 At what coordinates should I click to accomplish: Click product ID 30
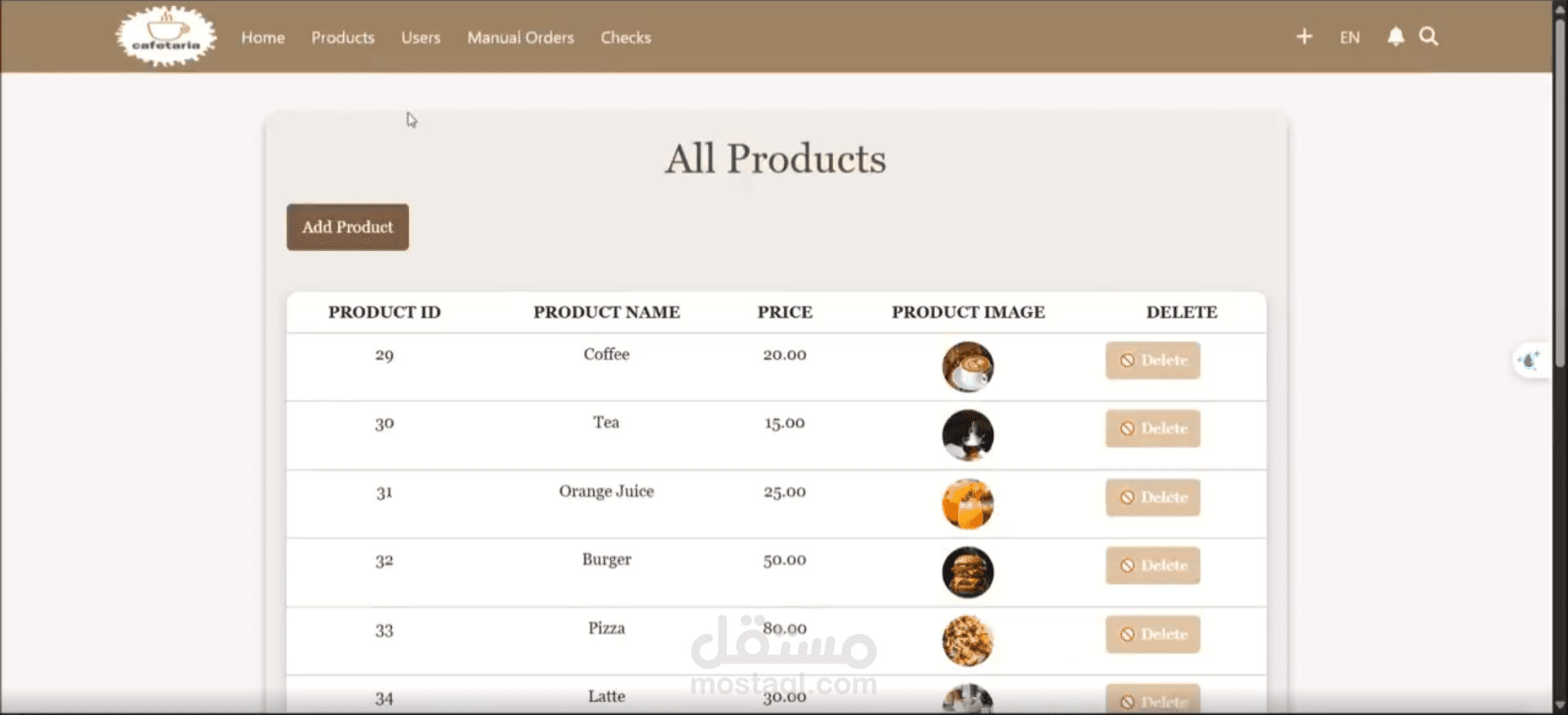coord(385,424)
